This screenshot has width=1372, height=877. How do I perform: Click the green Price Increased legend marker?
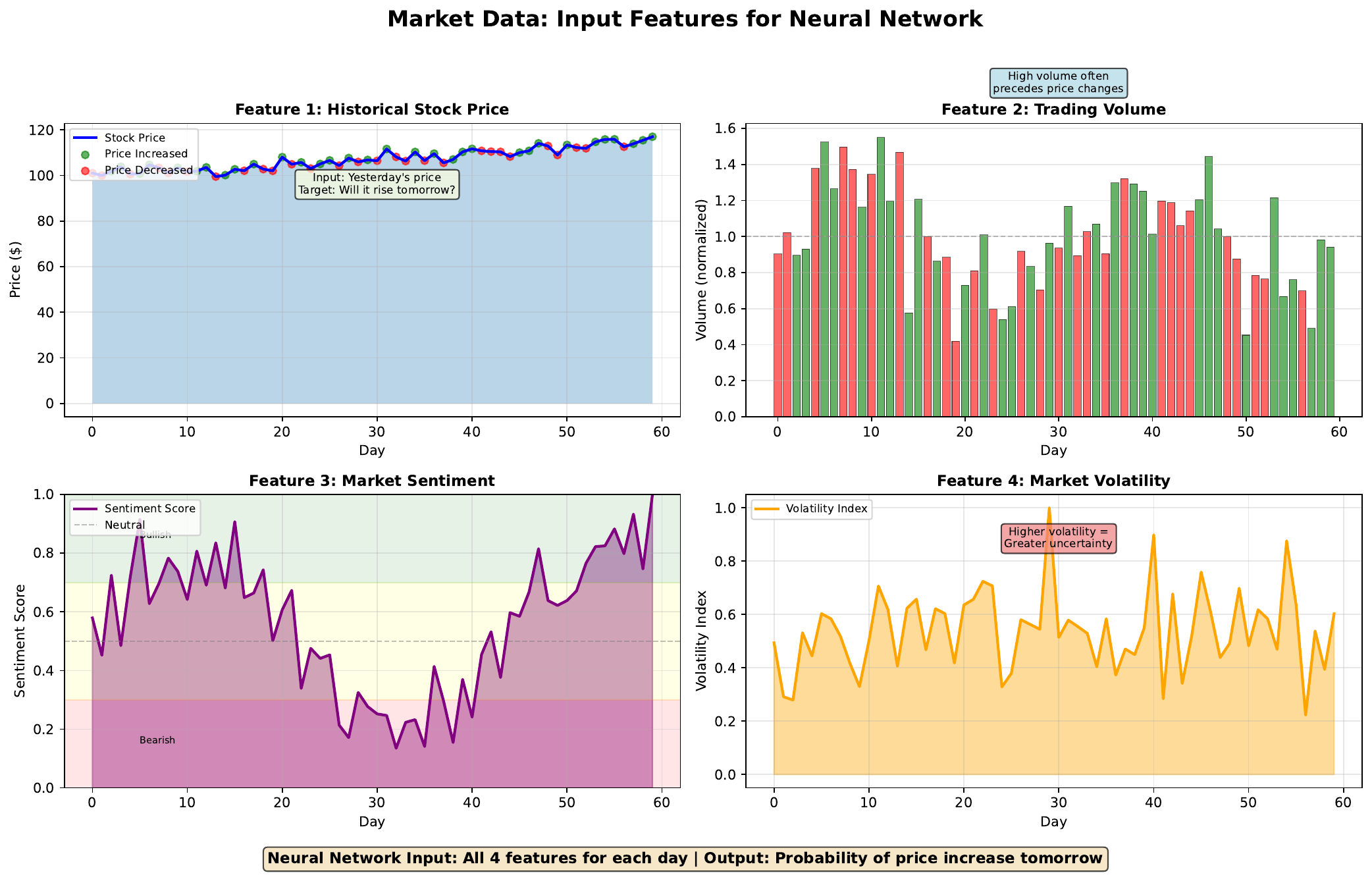85,154
